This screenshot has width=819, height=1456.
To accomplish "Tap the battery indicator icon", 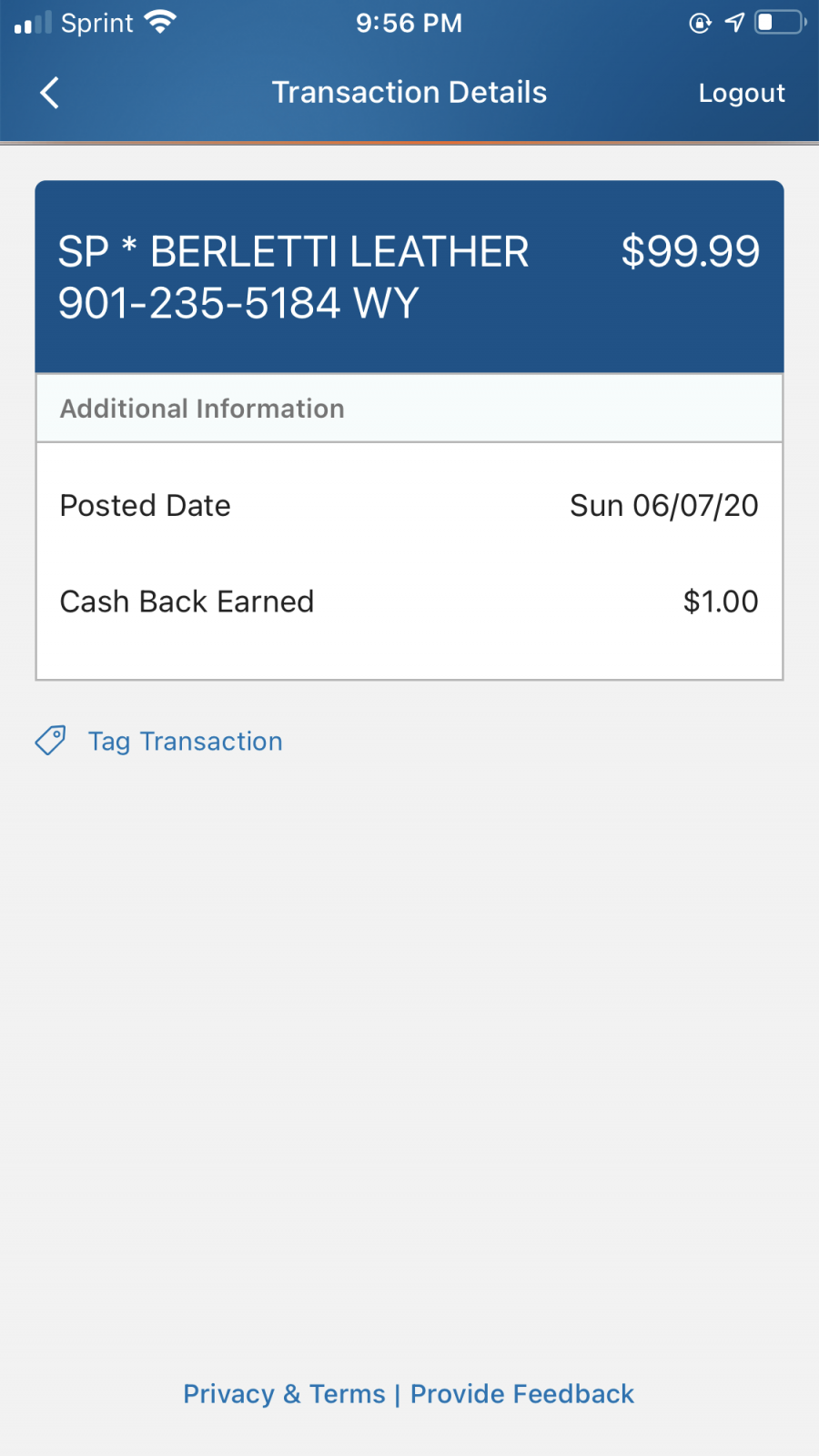I will 780,23.
